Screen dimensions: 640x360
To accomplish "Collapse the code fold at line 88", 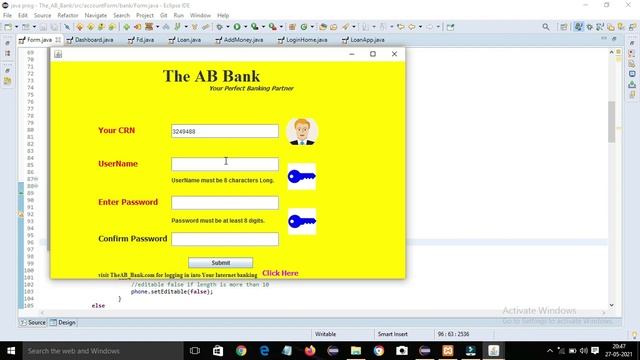I will coord(36,186).
